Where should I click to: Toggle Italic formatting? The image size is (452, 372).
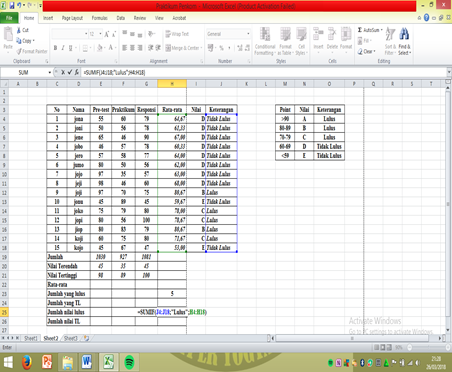[63, 48]
